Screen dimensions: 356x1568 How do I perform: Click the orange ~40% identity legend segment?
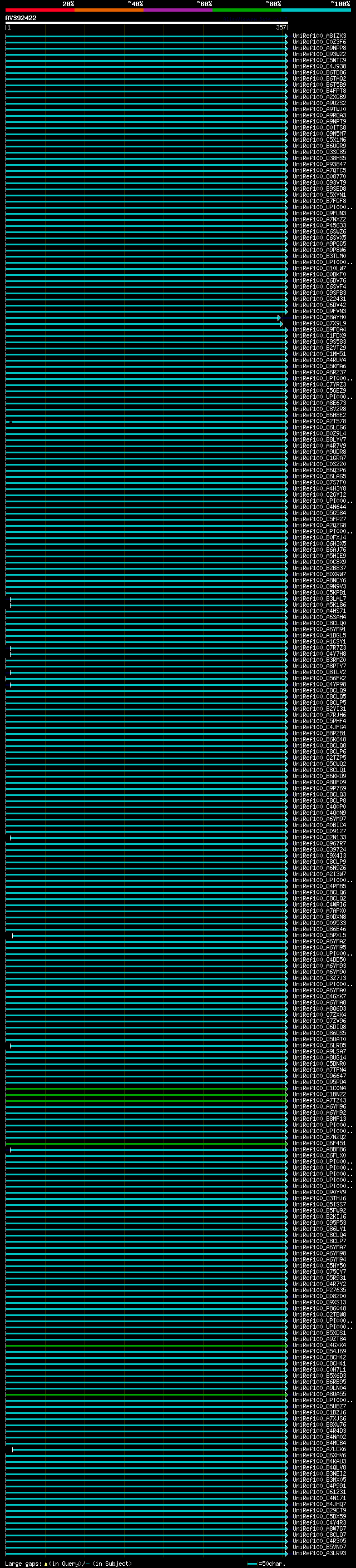(x=109, y=10)
